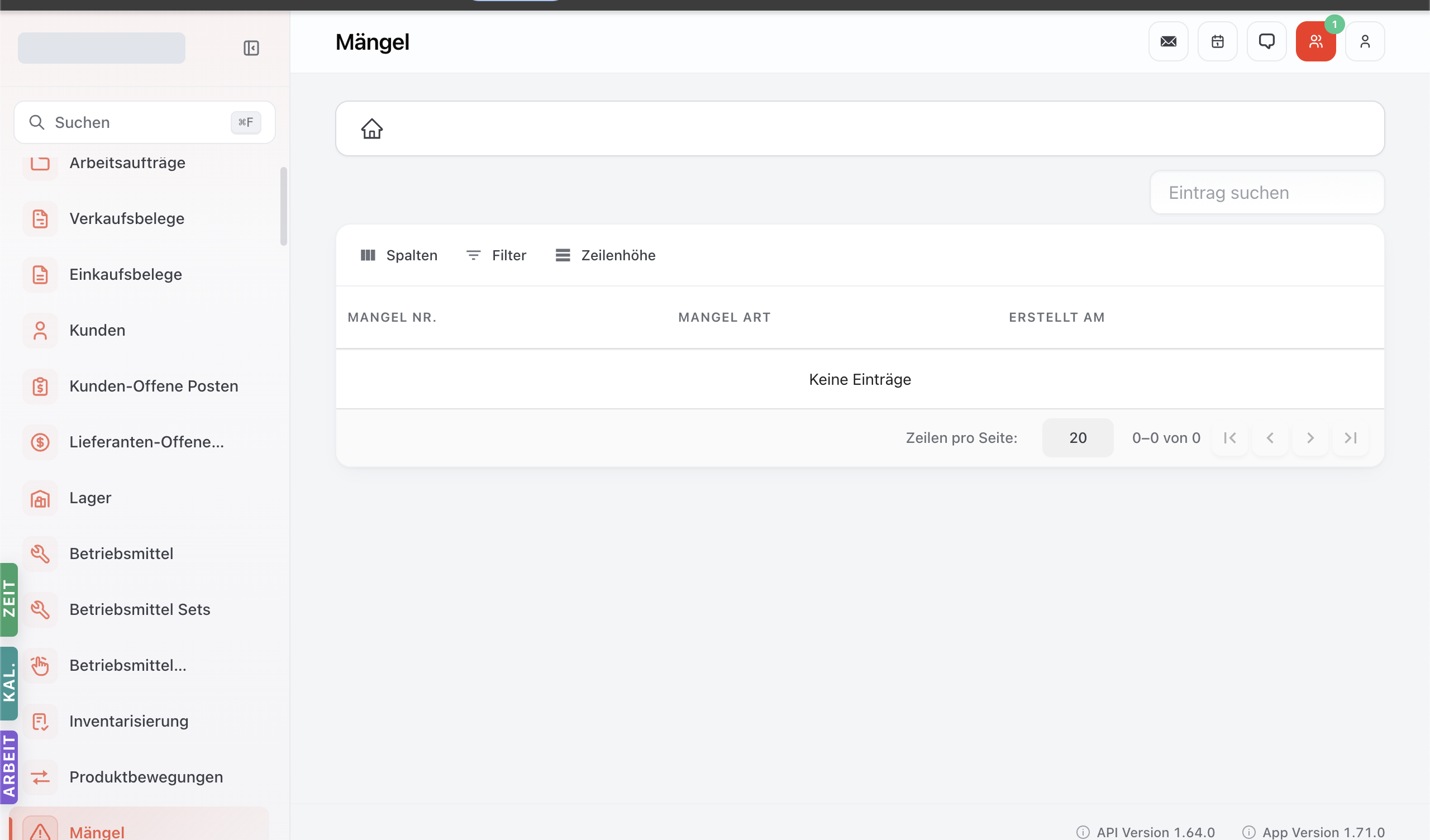
Task: Click the API Version info icon
Action: 1083,832
